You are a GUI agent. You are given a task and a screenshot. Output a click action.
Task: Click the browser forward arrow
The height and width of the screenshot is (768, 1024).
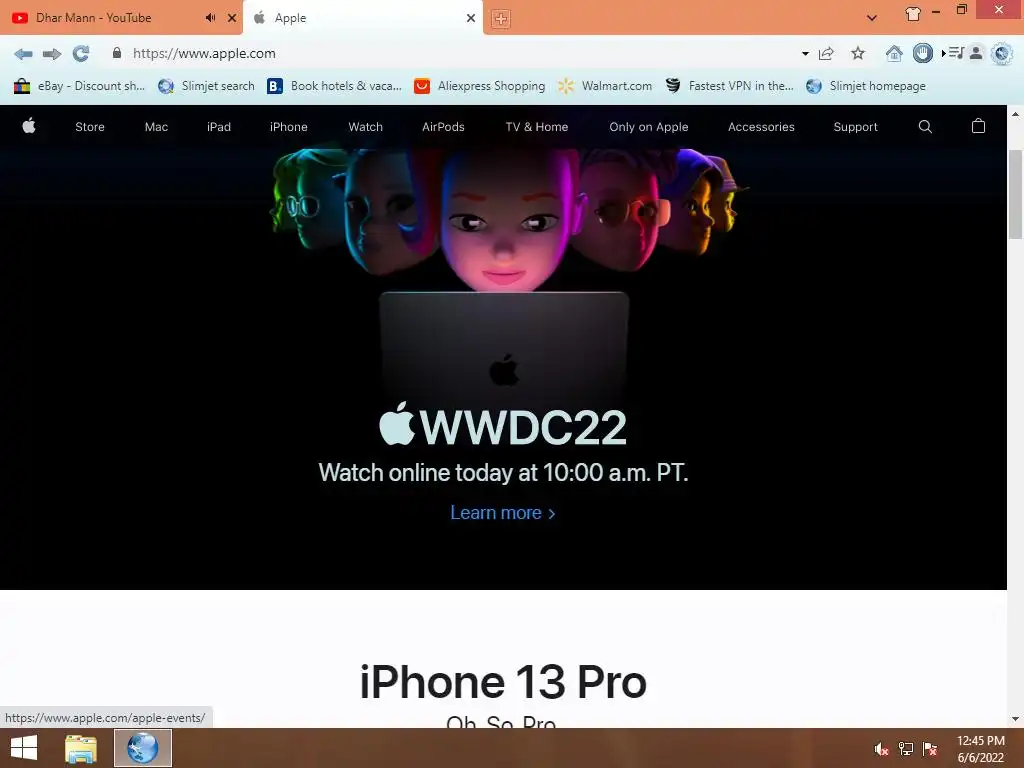coord(52,54)
